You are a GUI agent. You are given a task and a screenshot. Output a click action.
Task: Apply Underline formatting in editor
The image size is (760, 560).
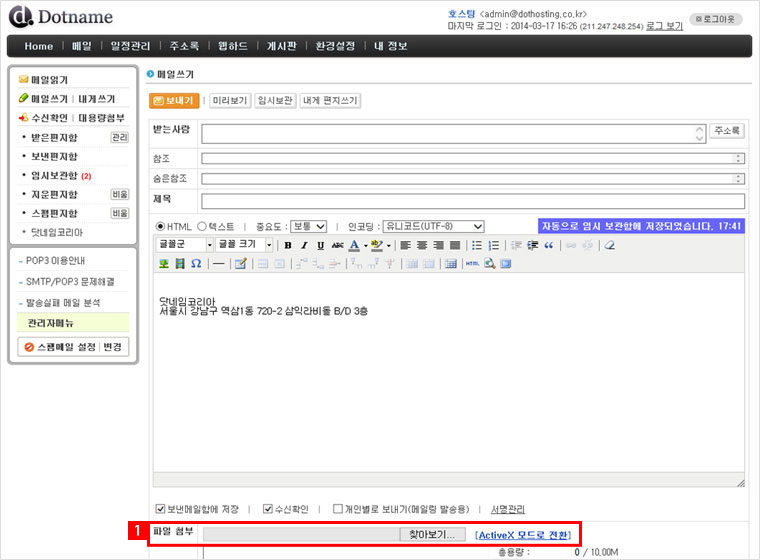click(320, 245)
